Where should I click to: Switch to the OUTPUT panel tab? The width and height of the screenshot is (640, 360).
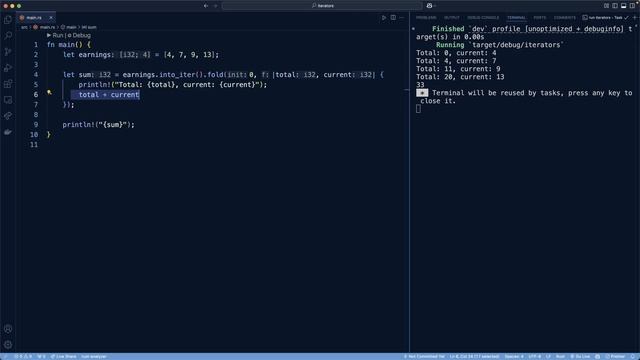pos(451,18)
